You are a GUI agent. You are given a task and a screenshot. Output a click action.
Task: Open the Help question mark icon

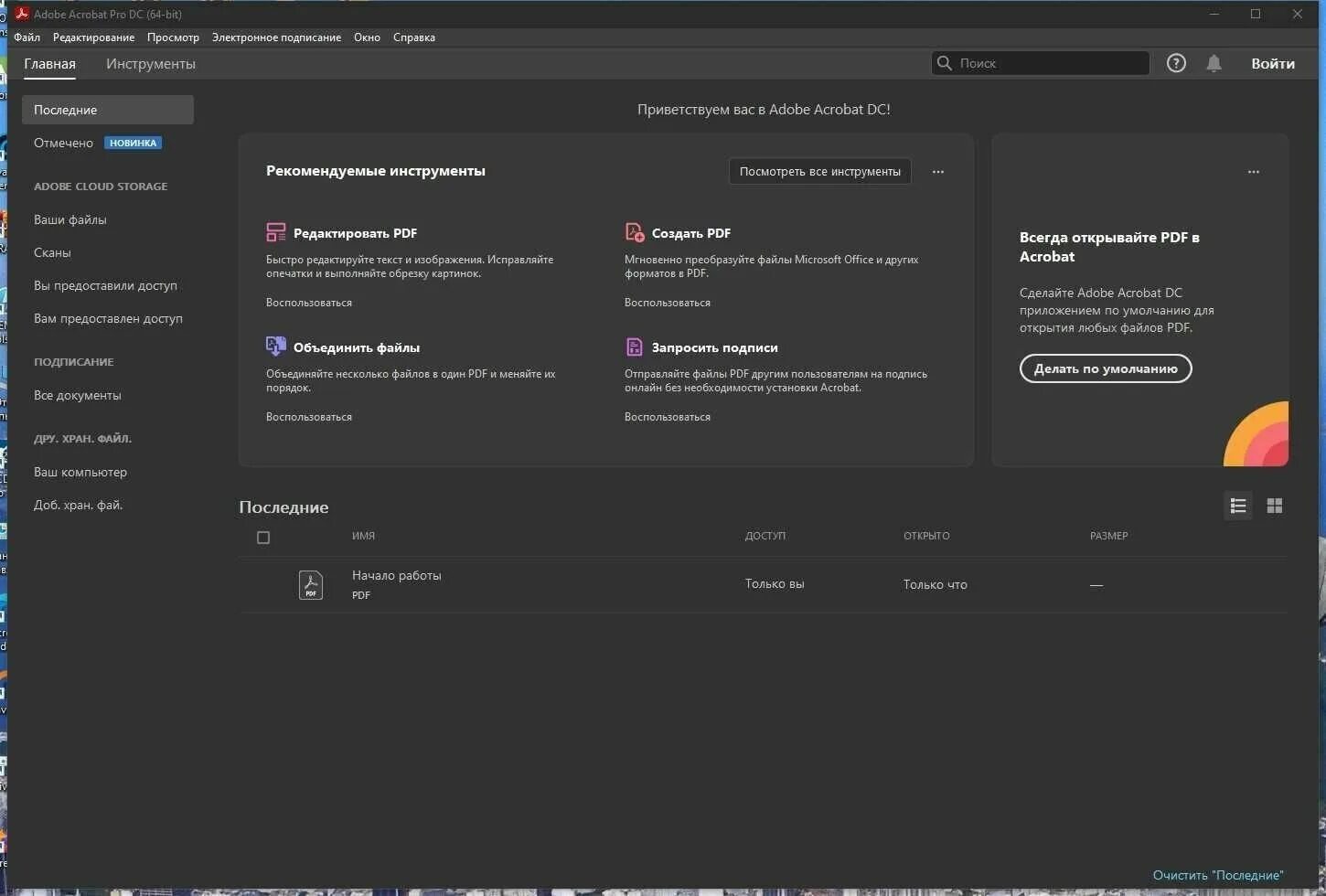pyautogui.click(x=1176, y=63)
